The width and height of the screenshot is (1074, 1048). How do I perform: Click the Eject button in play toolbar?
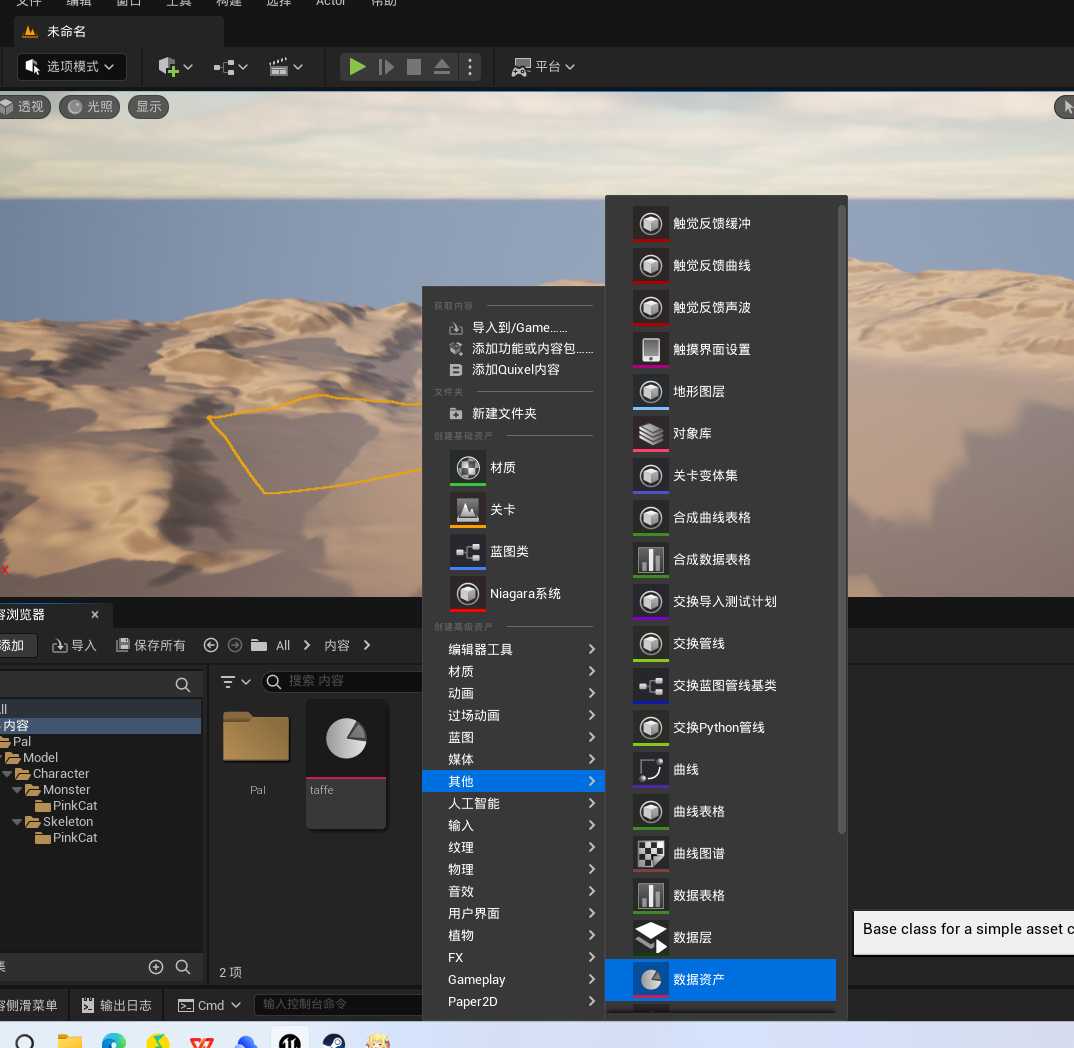point(442,67)
